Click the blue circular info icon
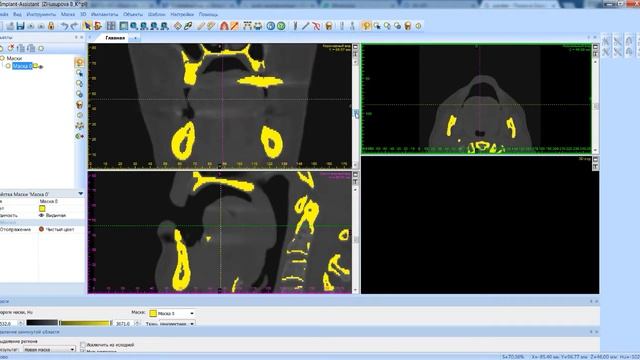This screenshot has width=640, height=360. coord(271,26)
